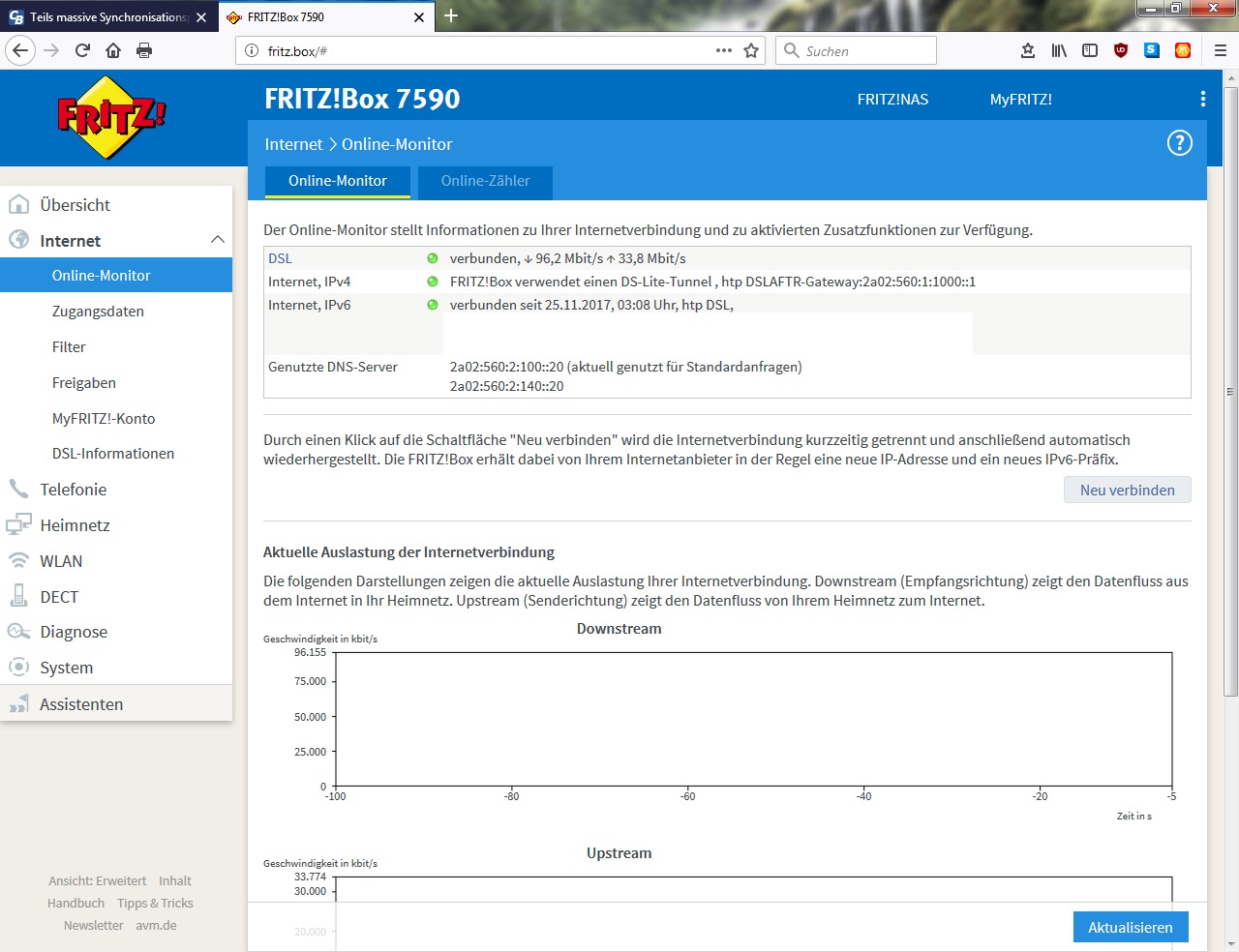Open a new browser tab with the plus button

coord(451,15)
